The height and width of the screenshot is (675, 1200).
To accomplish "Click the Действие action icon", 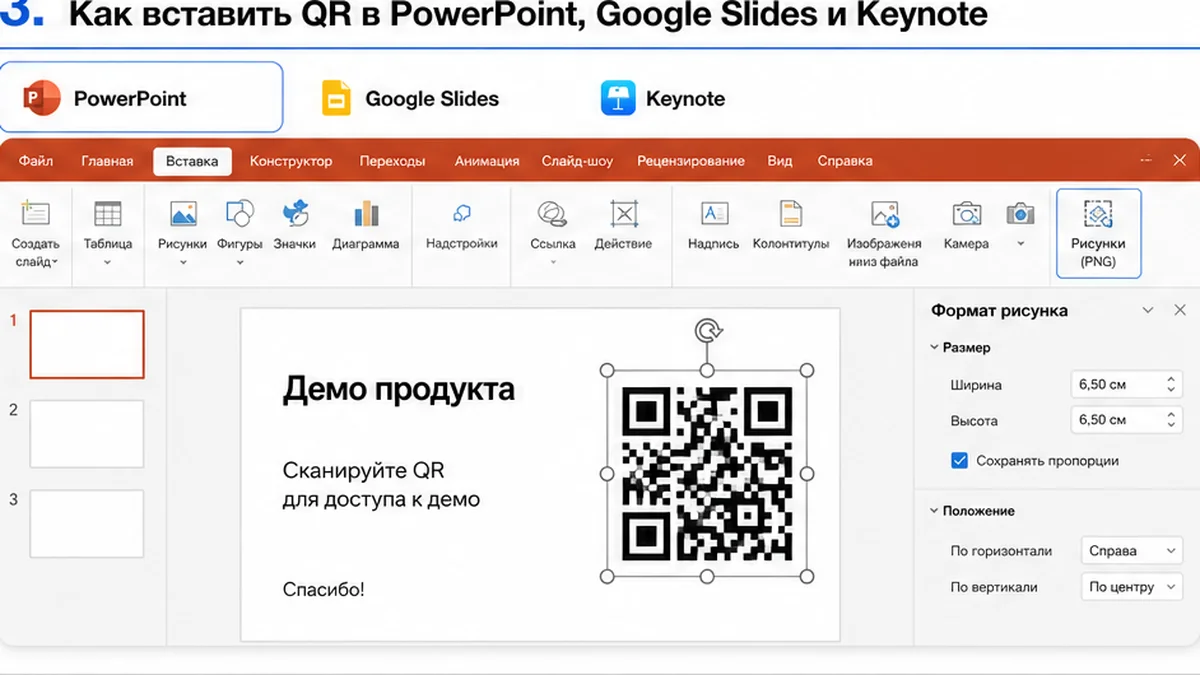I will pos(624,213).
